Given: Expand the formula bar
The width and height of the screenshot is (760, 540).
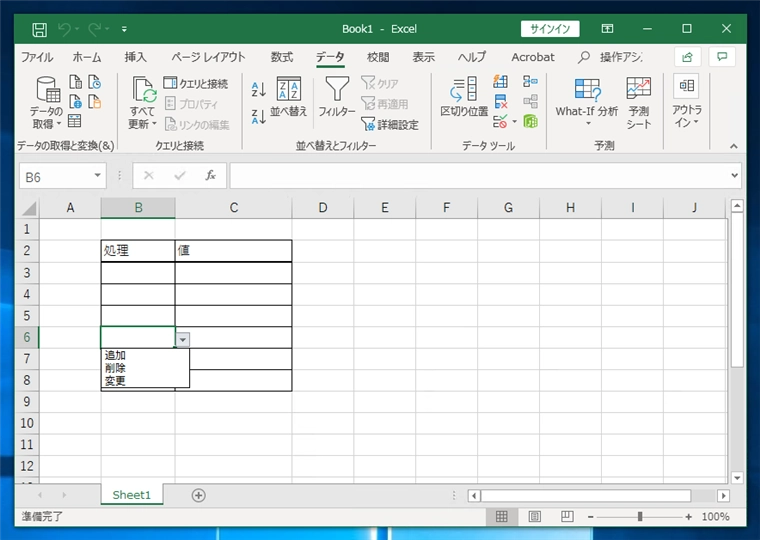Looking at the screenshot, I should click(x=735, y=175).
